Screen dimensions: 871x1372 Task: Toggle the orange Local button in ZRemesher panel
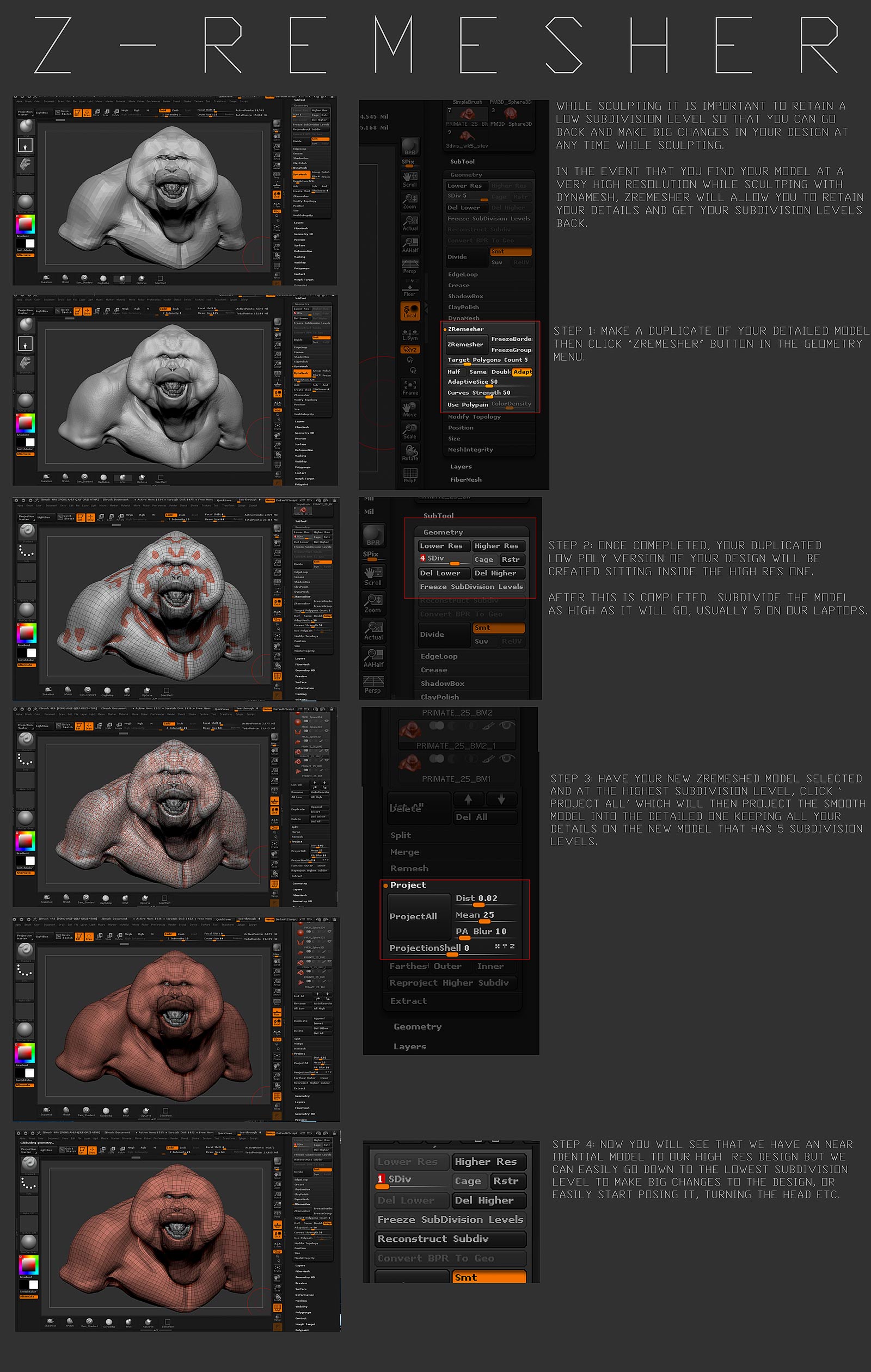410,311
